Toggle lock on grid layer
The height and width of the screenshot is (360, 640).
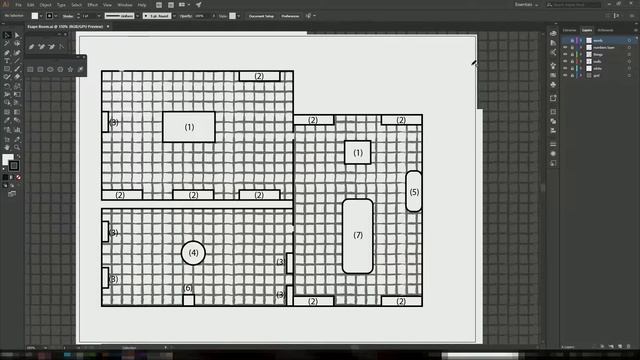pyautogui.click(x=572, y=75)
